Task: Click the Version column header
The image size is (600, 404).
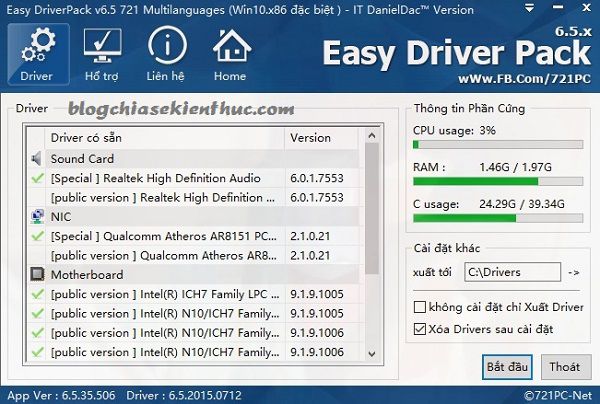Action: (321, 138)
